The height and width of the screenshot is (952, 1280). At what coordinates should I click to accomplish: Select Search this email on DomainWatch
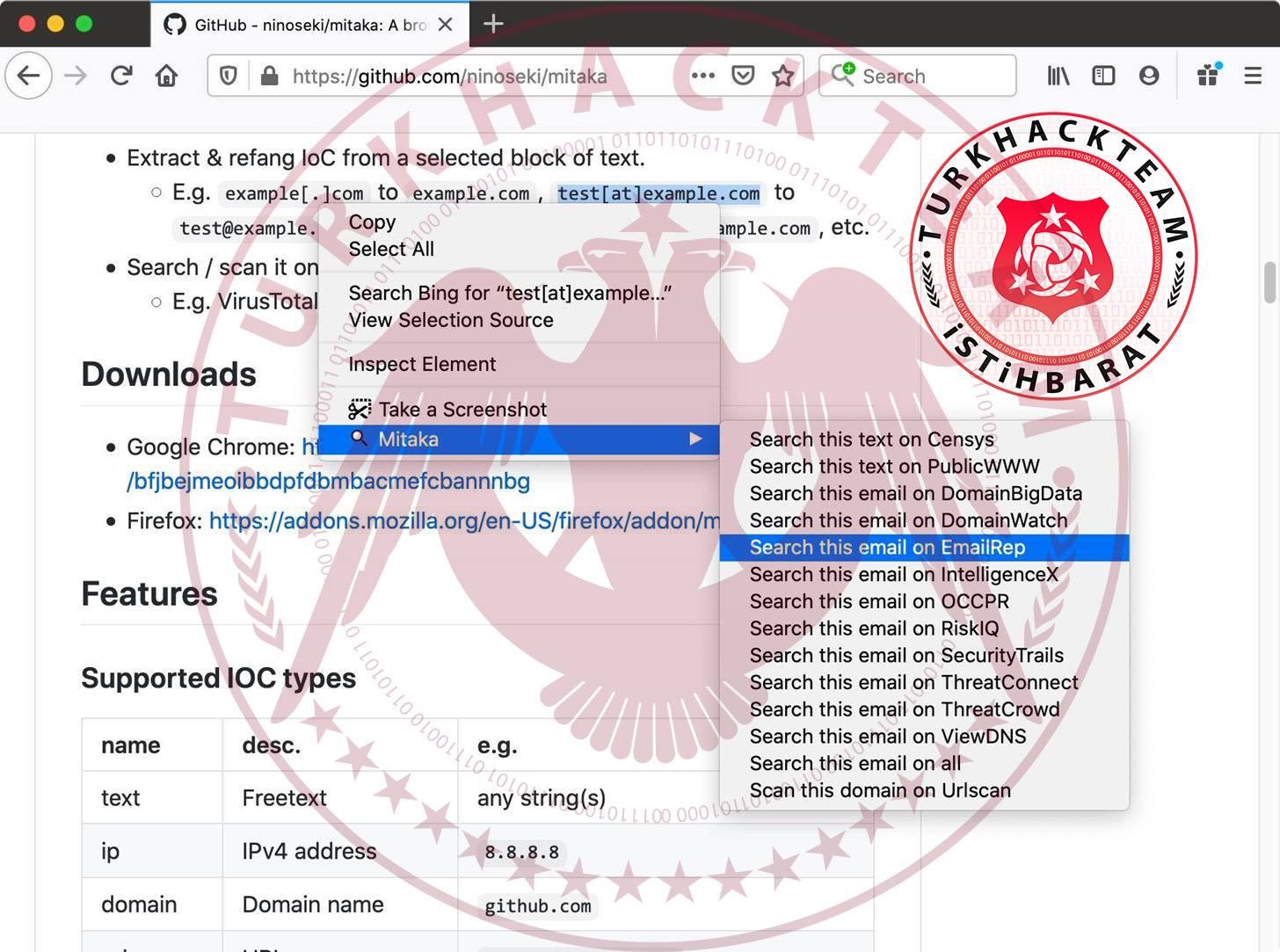pyautogui.click(x=924, y=520)
